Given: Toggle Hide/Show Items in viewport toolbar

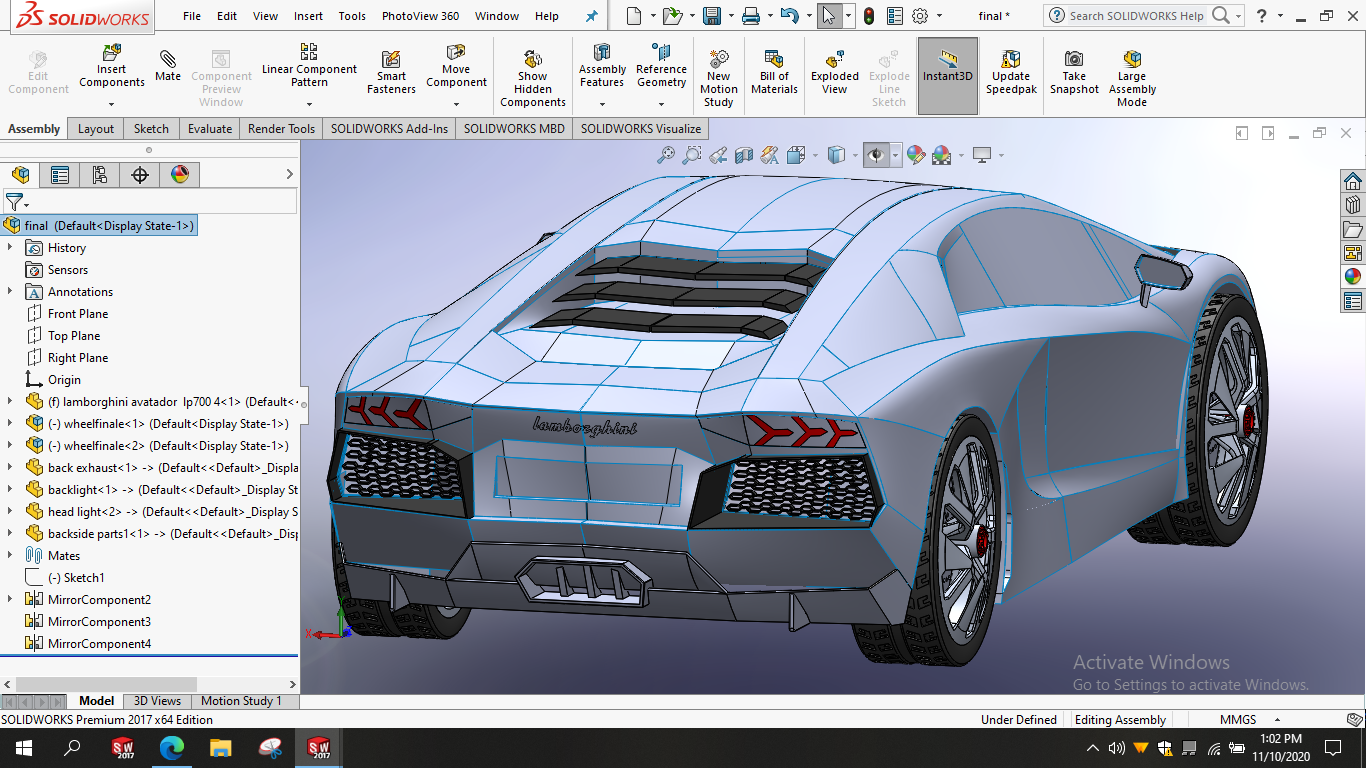Looking at the screenshot, I should click(876, 155).
